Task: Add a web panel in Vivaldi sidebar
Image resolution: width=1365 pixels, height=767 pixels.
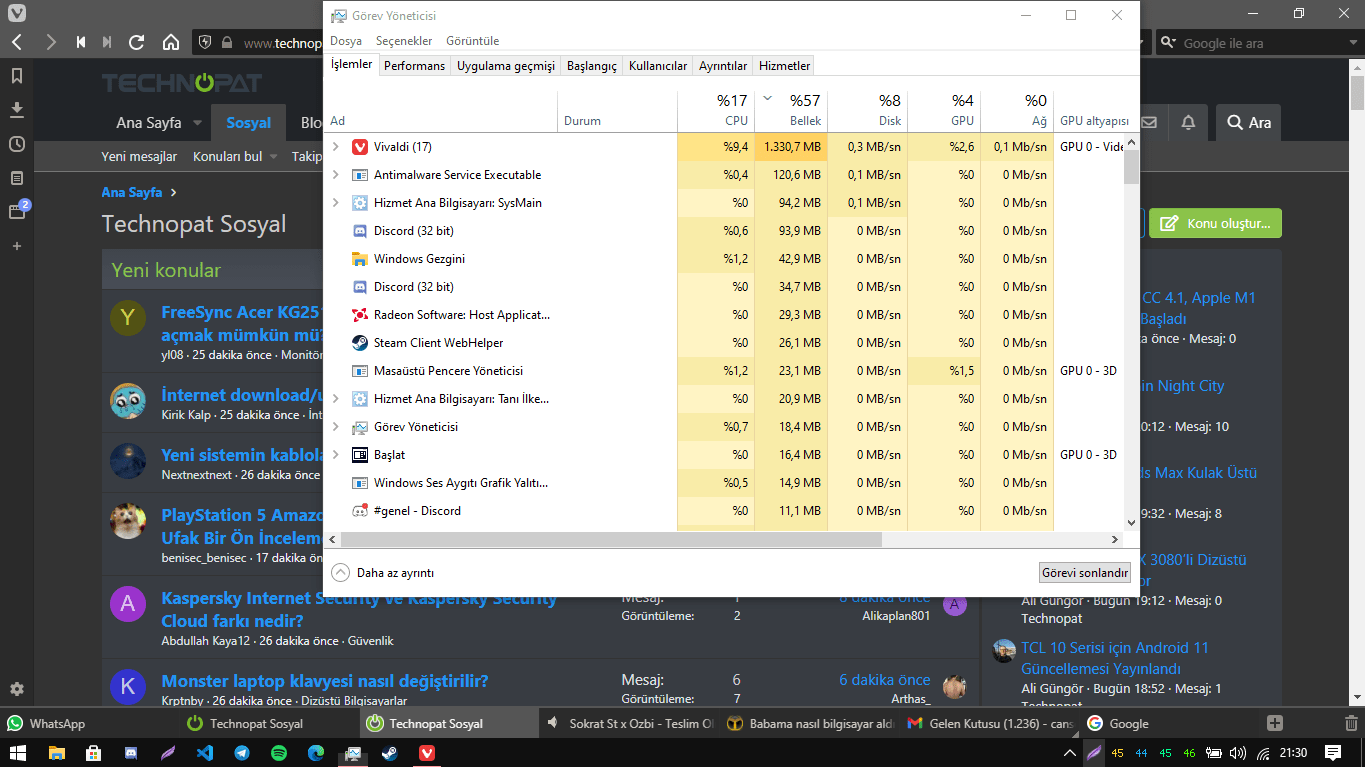Action: [x=17, y=246]
